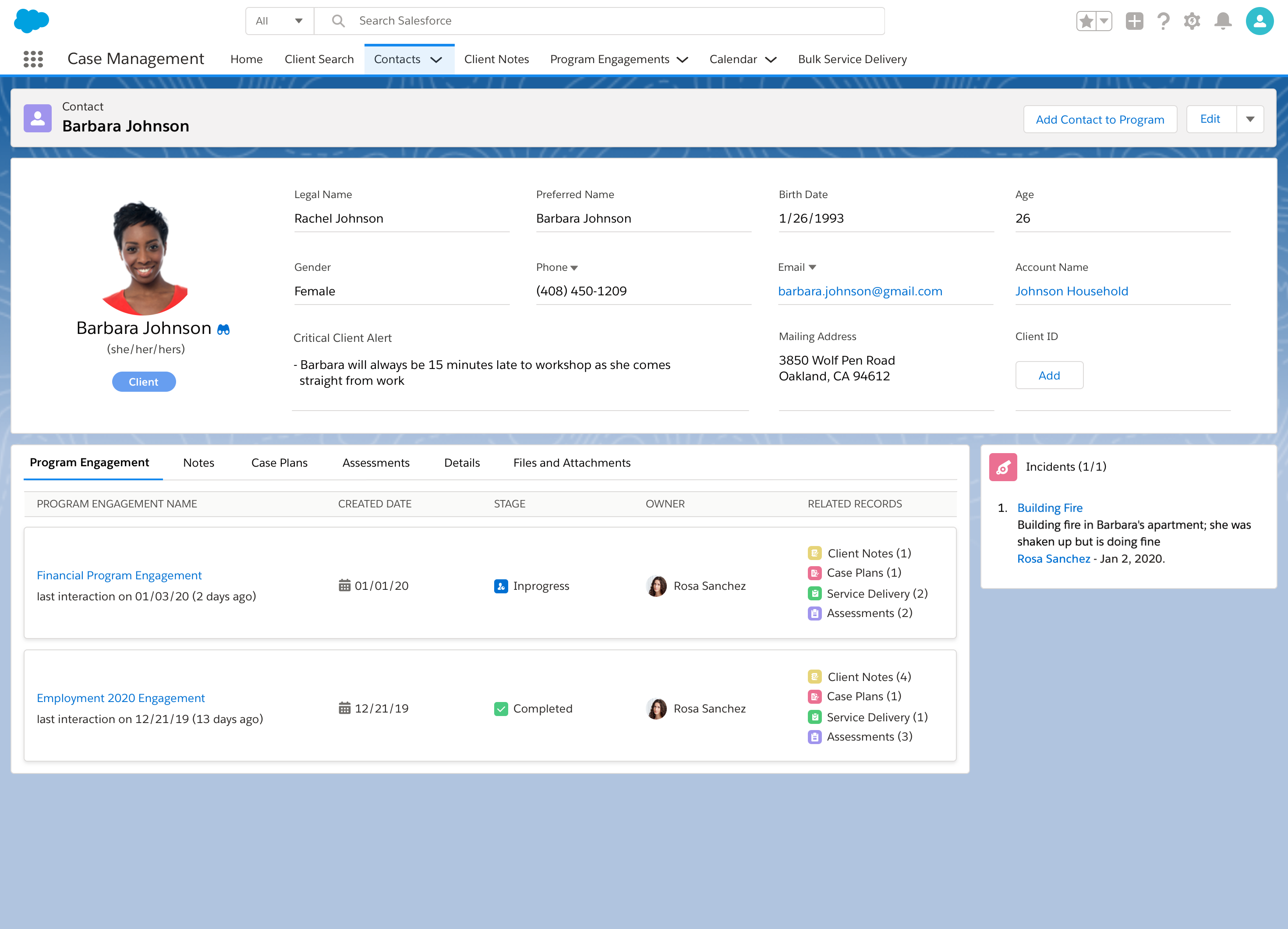Click the notifications bell icon
The width and height of the screenshot is (1288, 929).
[x=1223, y=21]
